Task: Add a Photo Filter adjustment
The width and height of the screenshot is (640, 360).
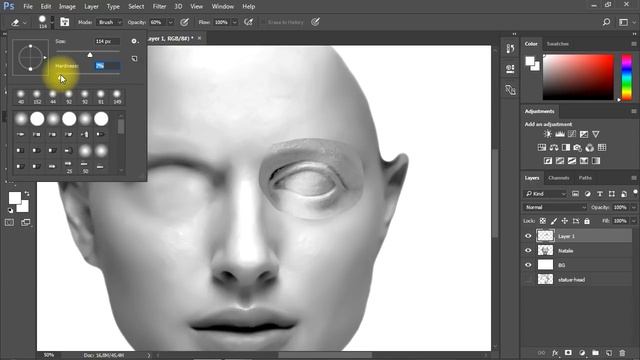Action: click(578, 147)
